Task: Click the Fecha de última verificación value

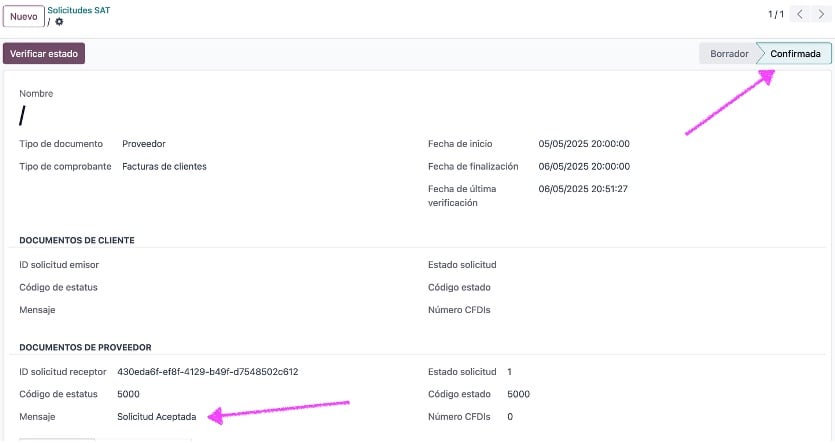Action: 583,188
